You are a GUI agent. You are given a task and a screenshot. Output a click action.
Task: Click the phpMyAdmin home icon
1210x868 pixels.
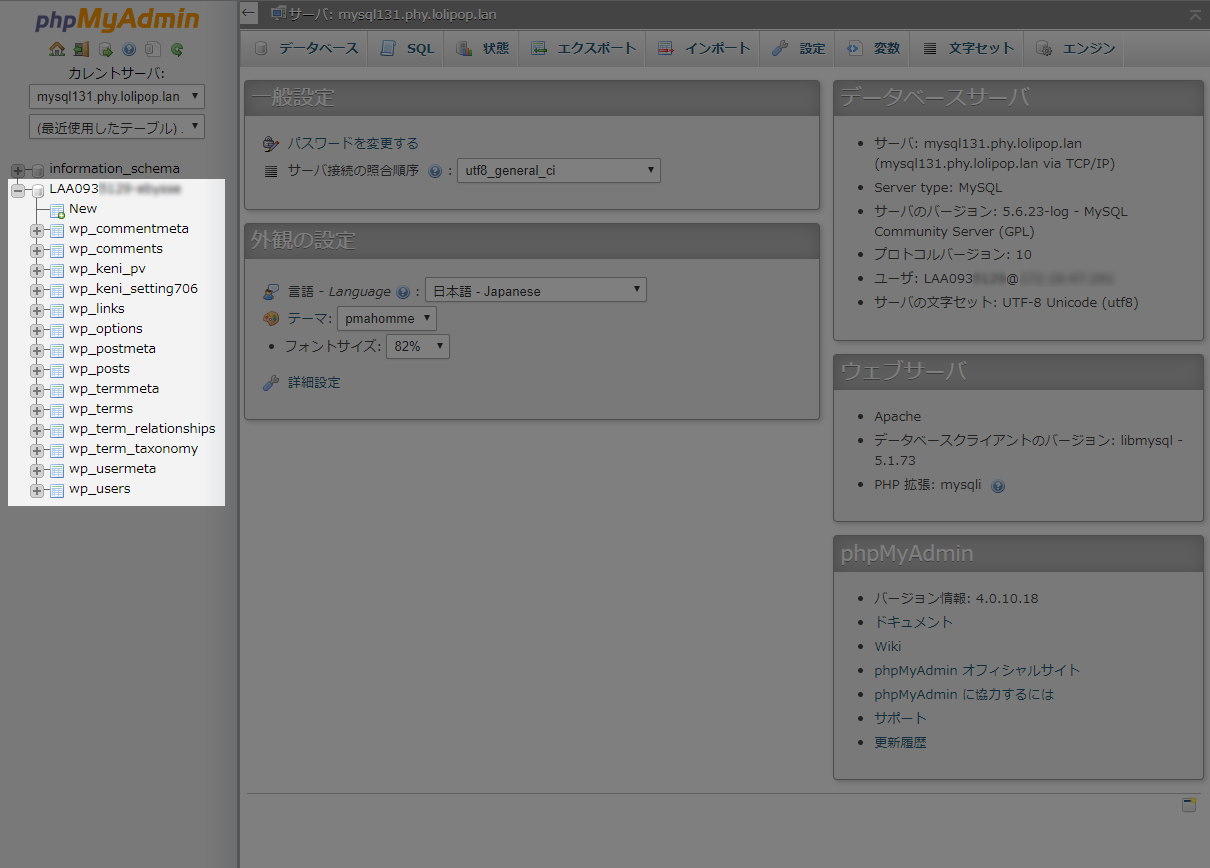click(x=57, y=49)
